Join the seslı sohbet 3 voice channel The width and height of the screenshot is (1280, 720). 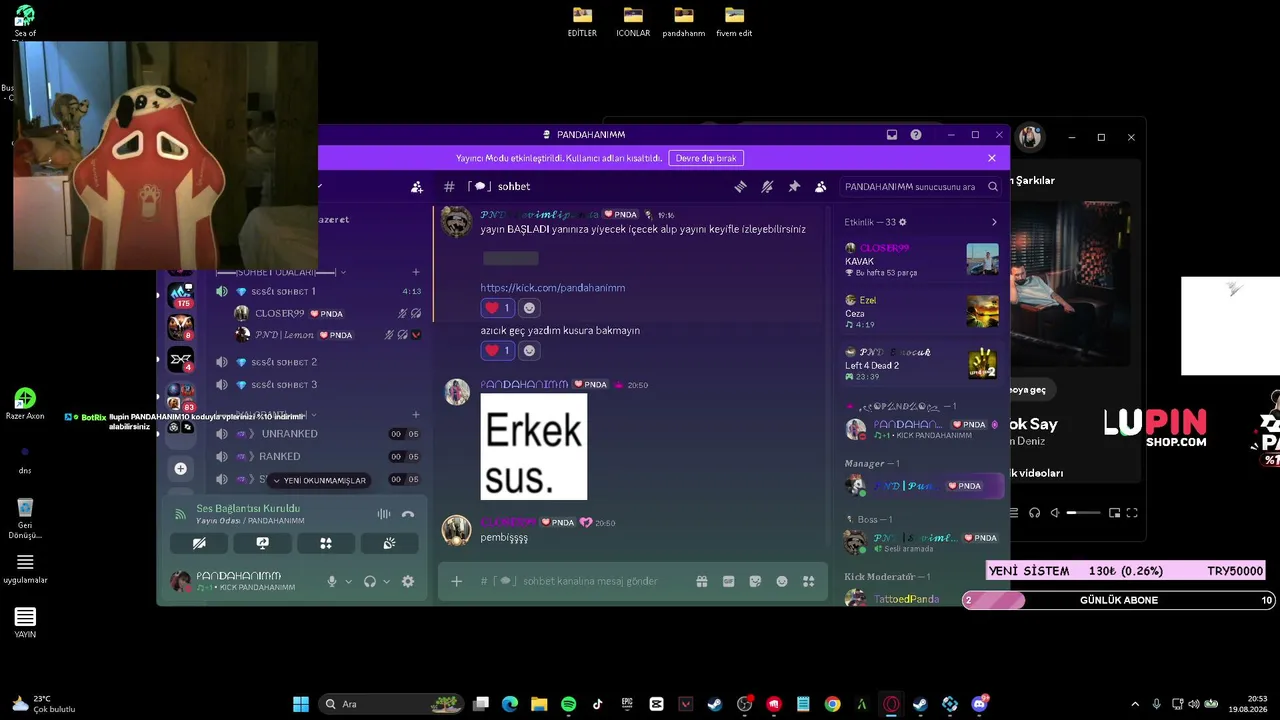coord(320,385)
